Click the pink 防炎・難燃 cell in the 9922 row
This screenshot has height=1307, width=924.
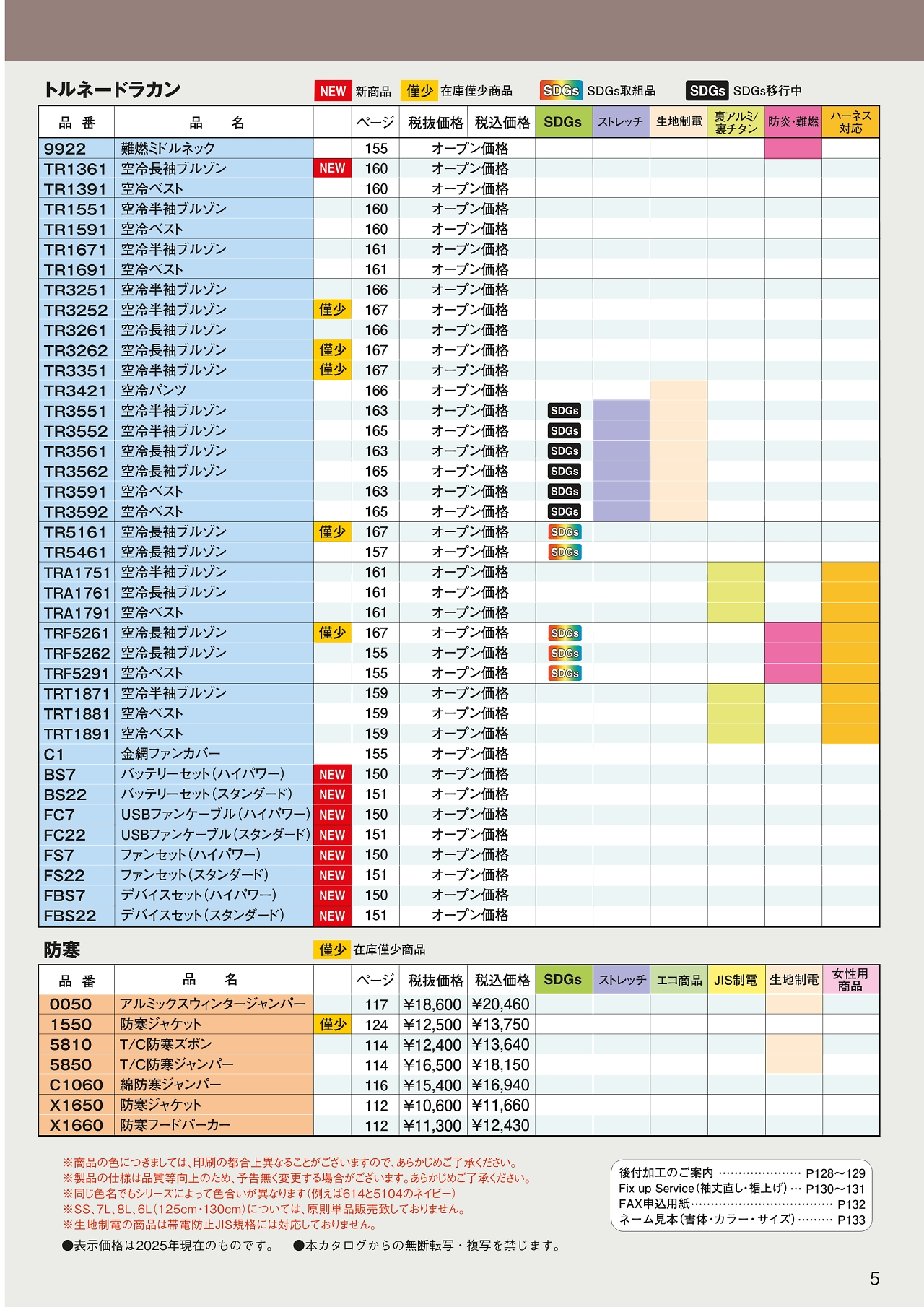793,148
